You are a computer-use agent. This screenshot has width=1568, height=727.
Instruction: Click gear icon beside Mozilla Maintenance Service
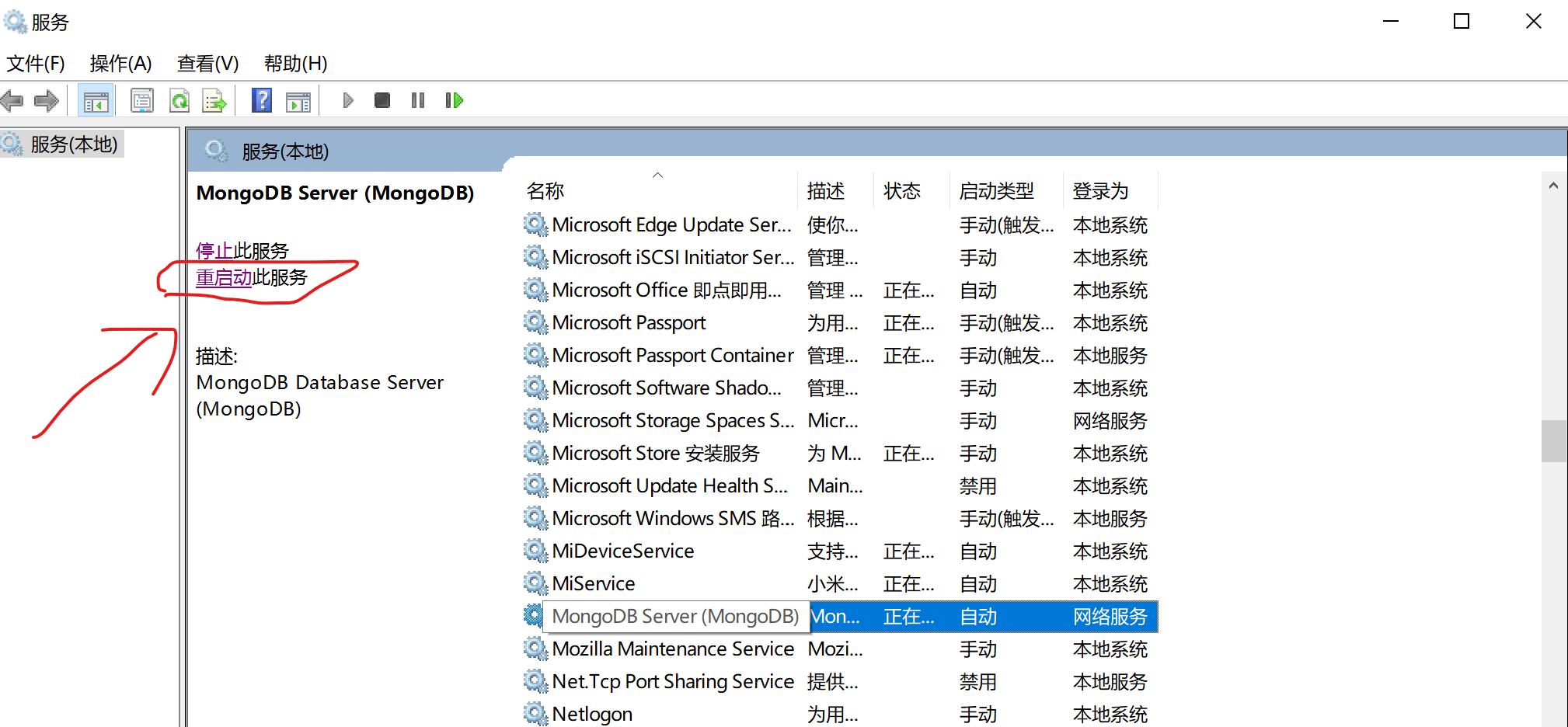[x=535, y=649]
